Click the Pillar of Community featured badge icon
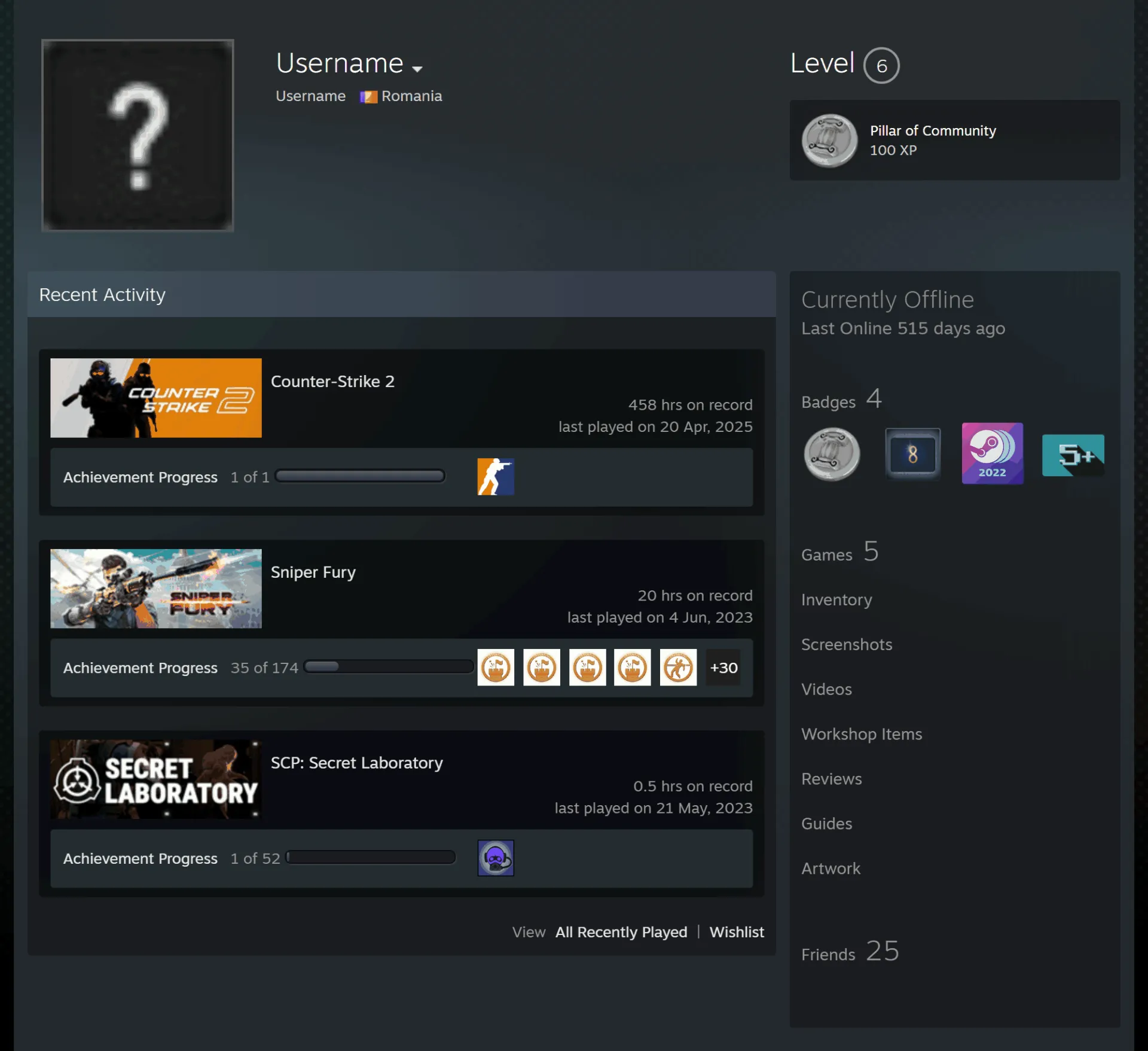Screen dimensions: 1148x1051 click(829, 141)
